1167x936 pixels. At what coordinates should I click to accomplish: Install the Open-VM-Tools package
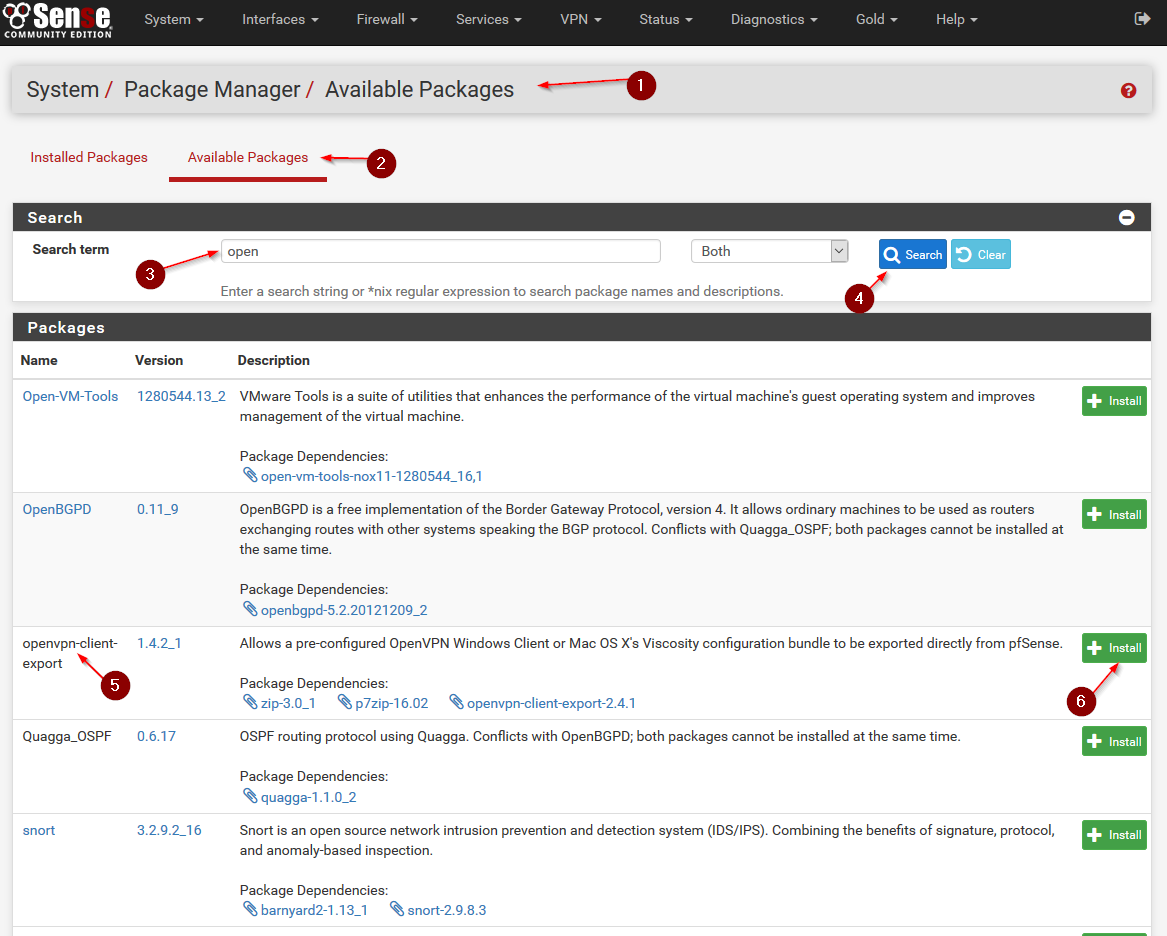pyautogui.click(x=1114, y=401)
